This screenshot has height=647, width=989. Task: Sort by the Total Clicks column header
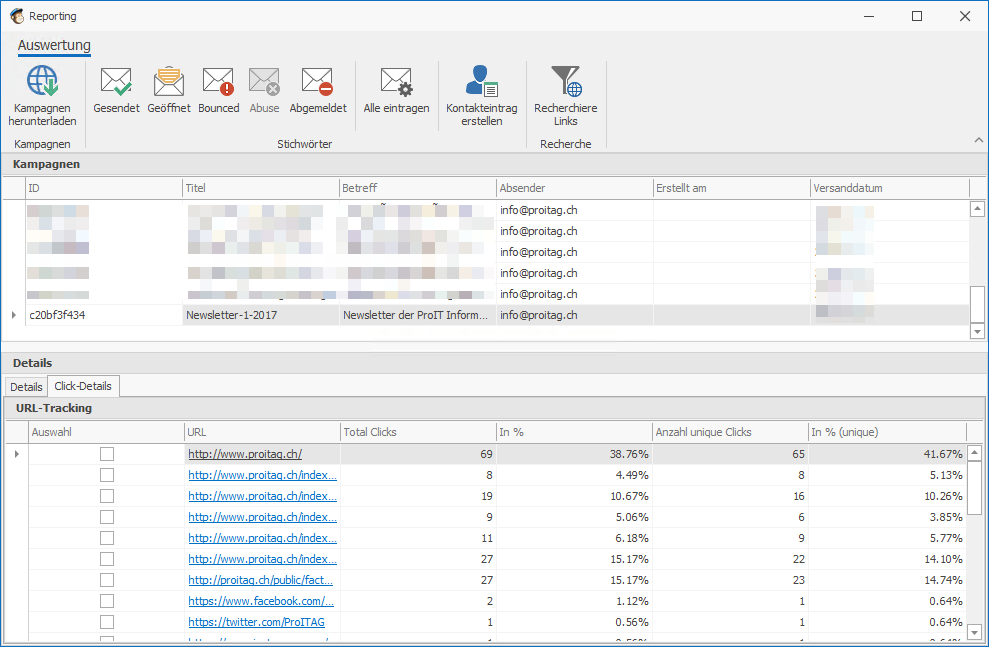[x=417, y=432]
